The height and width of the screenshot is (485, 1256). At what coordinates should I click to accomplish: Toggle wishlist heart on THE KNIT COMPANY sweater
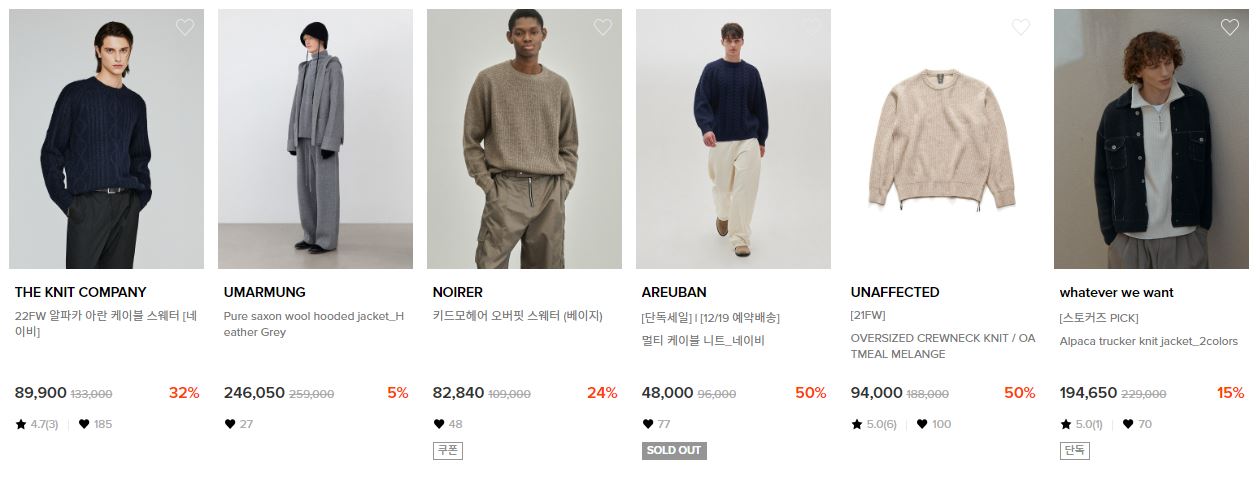pyautogui.click(x=185, y=27)
